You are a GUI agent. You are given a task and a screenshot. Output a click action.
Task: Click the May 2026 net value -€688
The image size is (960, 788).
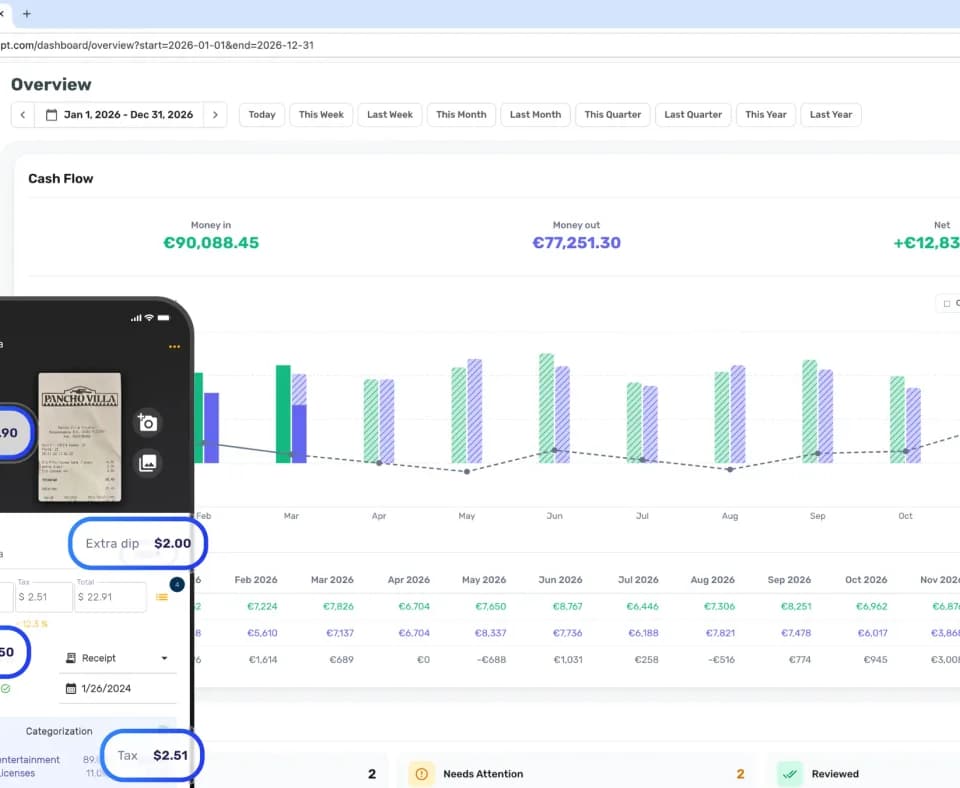[492, 660]
